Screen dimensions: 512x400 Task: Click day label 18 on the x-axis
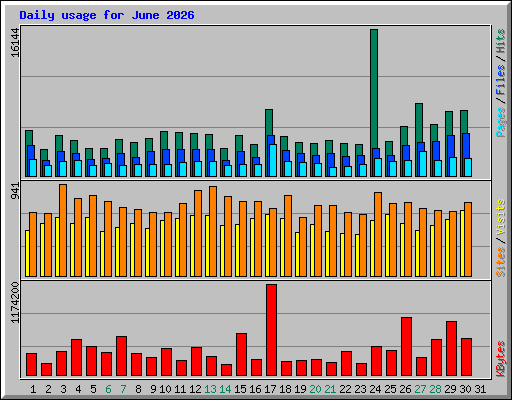click(285, 389)
